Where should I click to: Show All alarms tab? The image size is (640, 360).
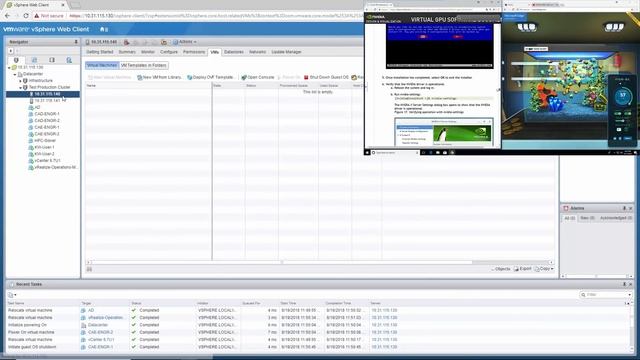coord(569,218)
